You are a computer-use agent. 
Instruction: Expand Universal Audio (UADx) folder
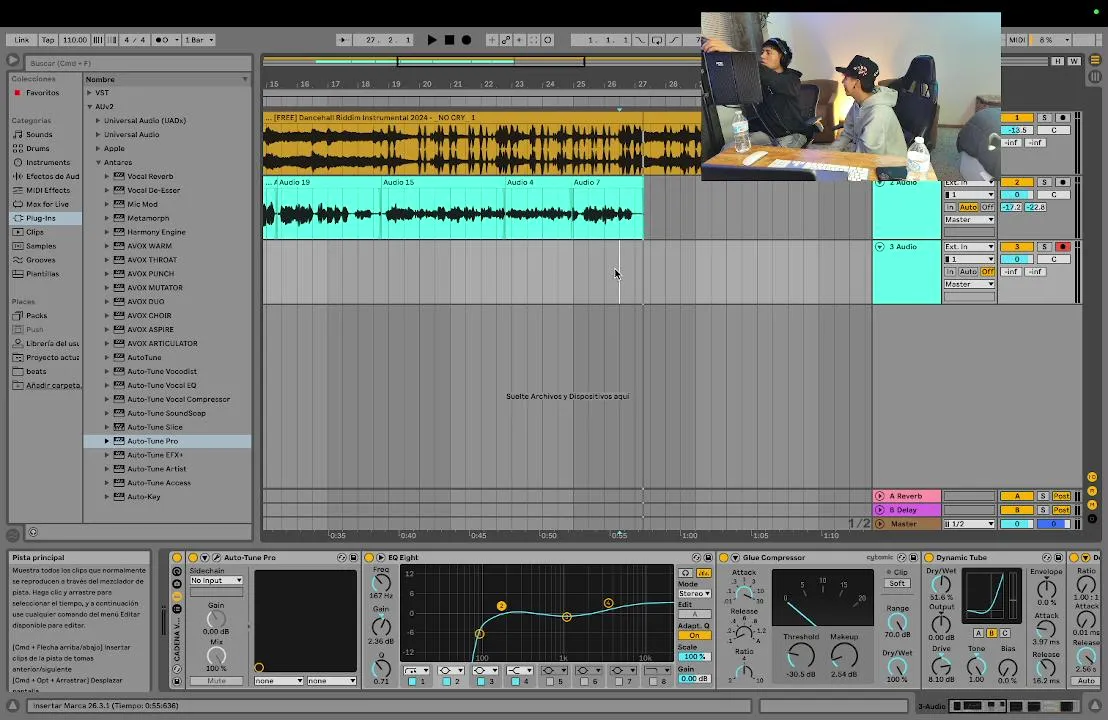click(98, 121)
